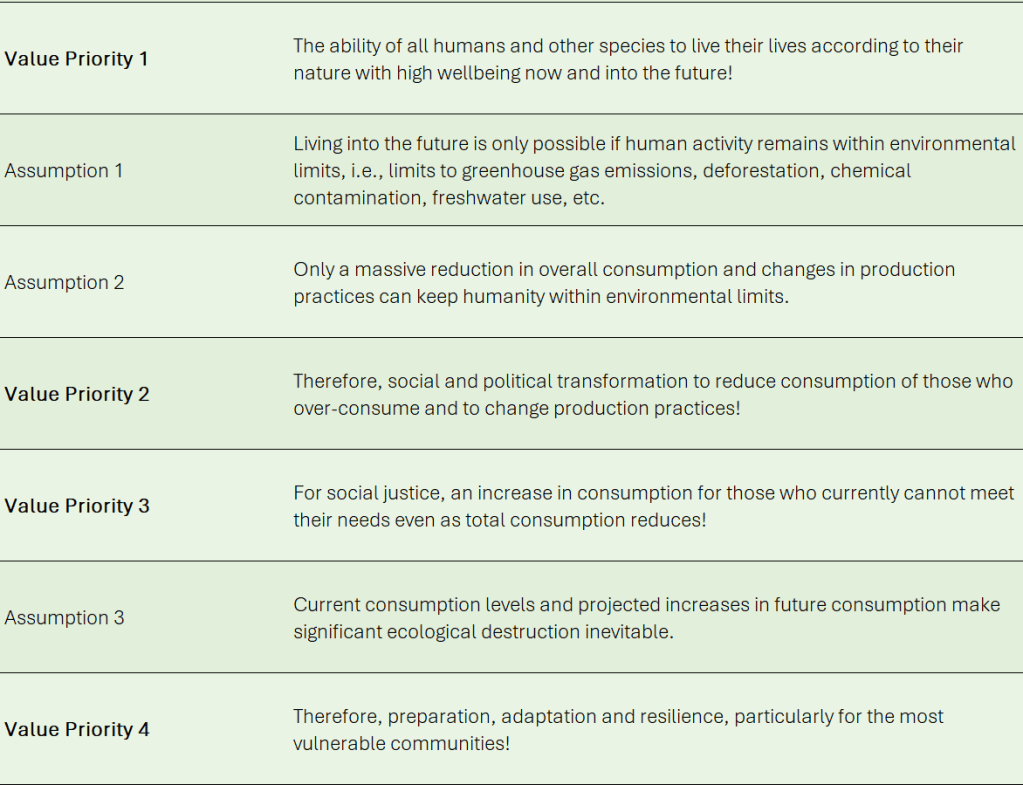Click the preparation, adaptation and resilience statement
1023x785 pixels.
coord(618,730)
